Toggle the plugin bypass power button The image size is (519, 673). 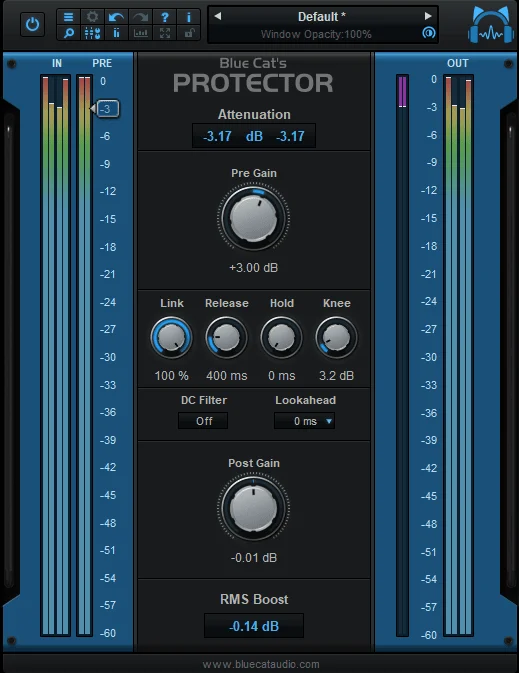click(32, 24)
